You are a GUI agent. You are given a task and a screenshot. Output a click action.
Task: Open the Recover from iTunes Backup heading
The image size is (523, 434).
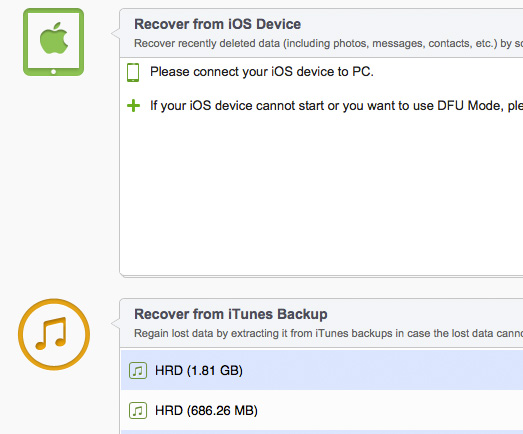230,314
